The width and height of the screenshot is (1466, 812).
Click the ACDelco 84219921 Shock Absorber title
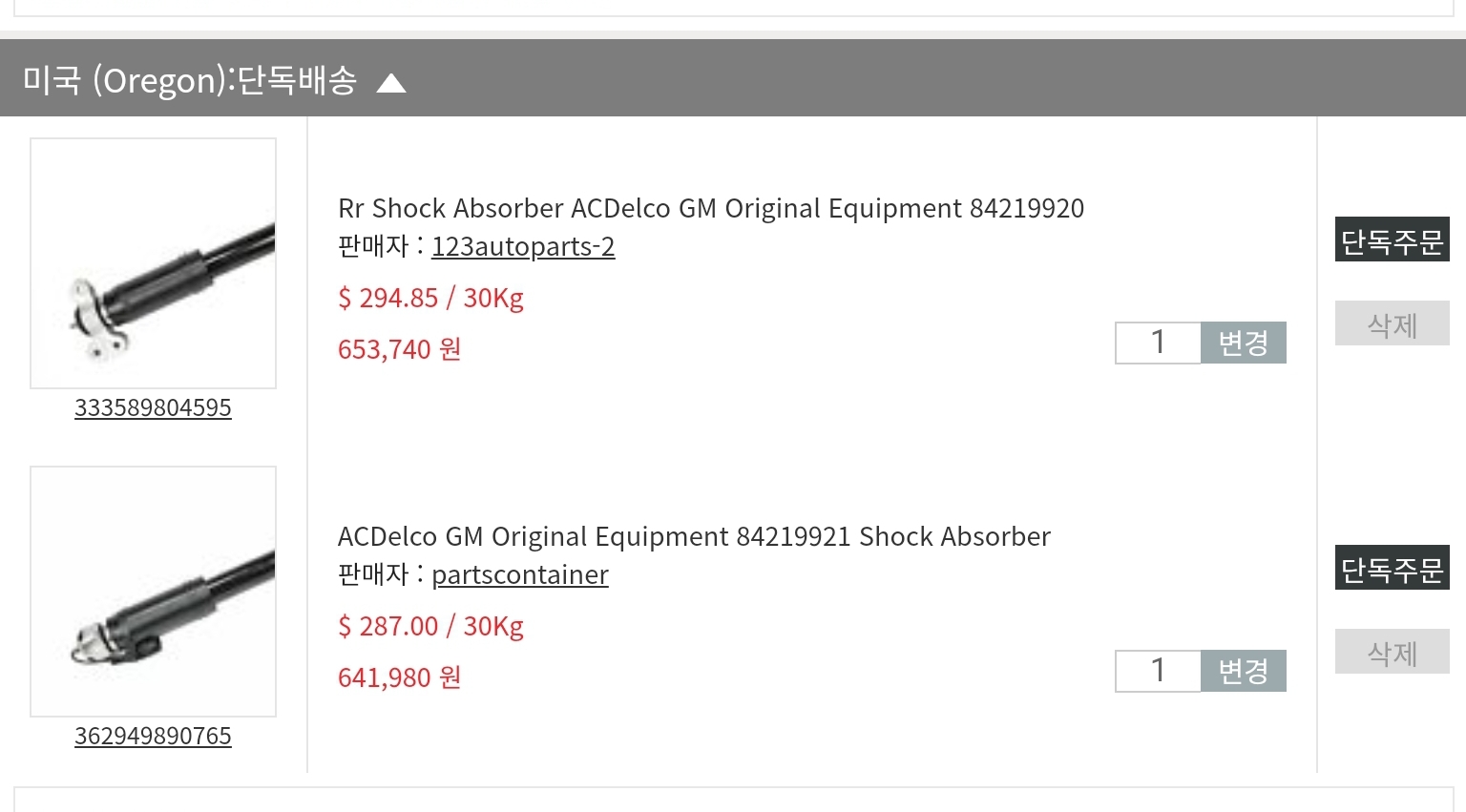coord(694,536)
